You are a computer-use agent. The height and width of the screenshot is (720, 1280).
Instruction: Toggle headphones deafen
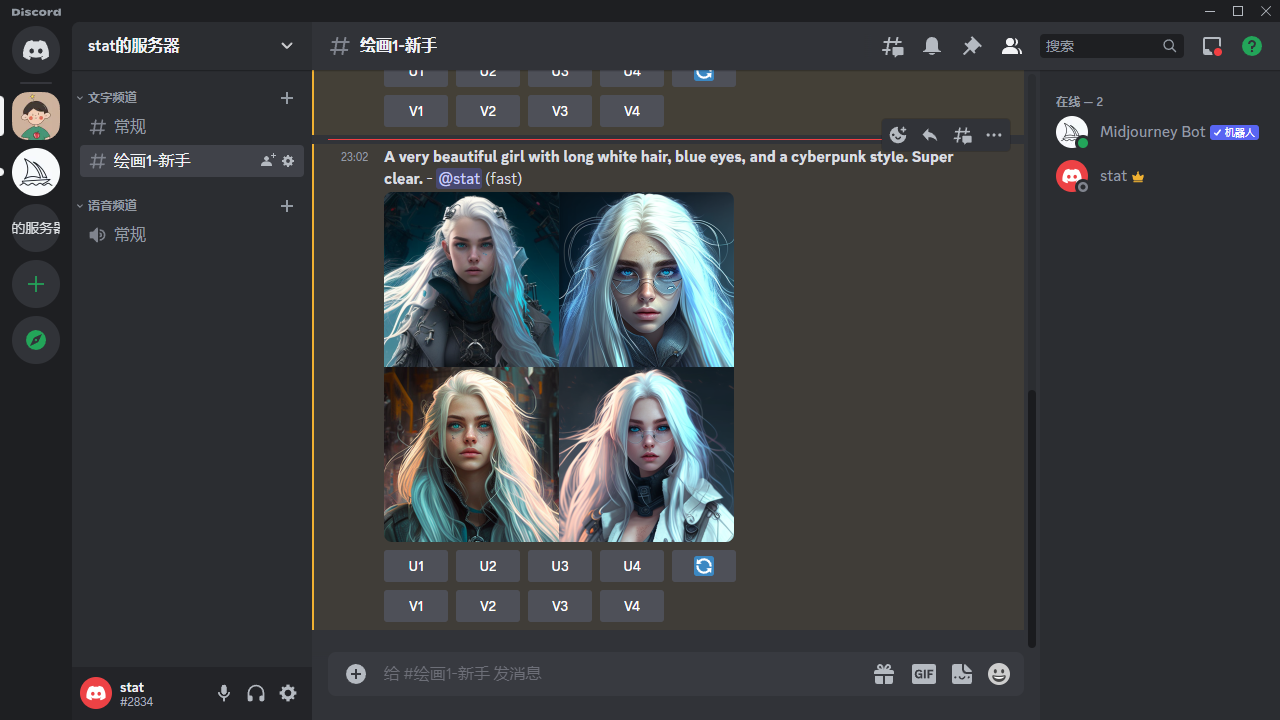256,693
